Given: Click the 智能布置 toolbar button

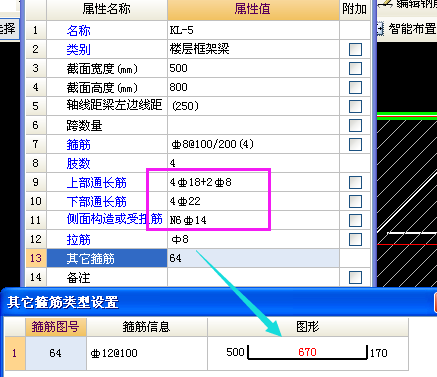Looking at the screenshot, I should click(412, 29).
